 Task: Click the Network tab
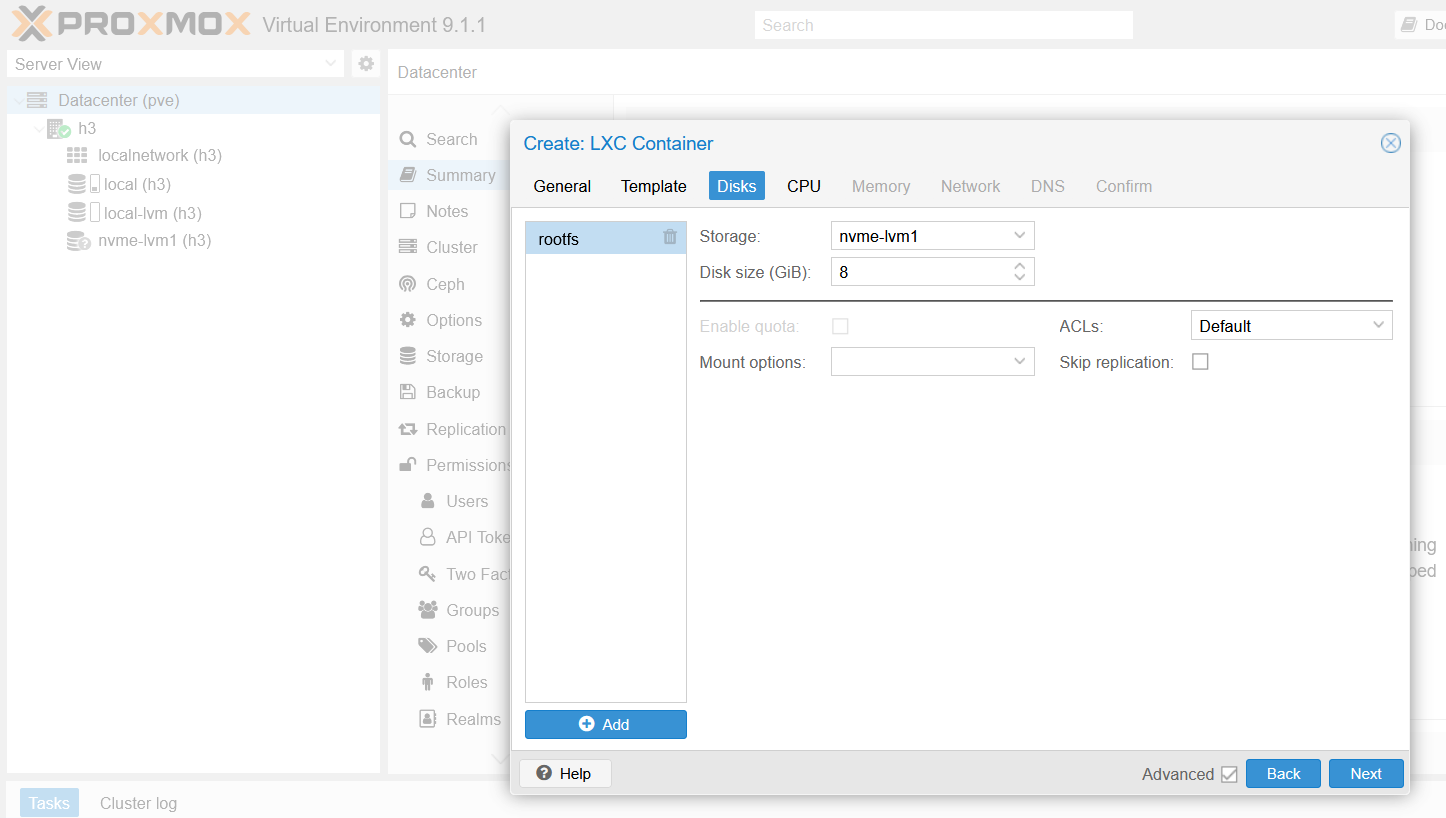(x=970, y=186)
